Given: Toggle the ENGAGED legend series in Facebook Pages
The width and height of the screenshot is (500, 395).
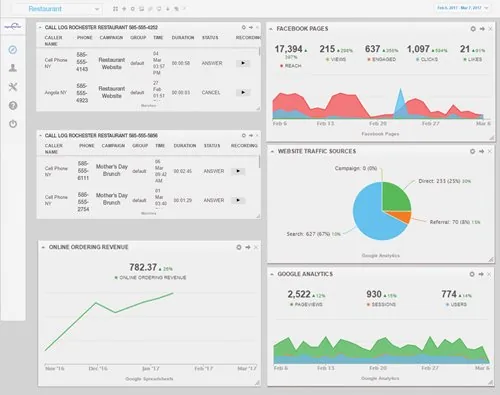Looking at the screenshot, I should click(382, 59).
